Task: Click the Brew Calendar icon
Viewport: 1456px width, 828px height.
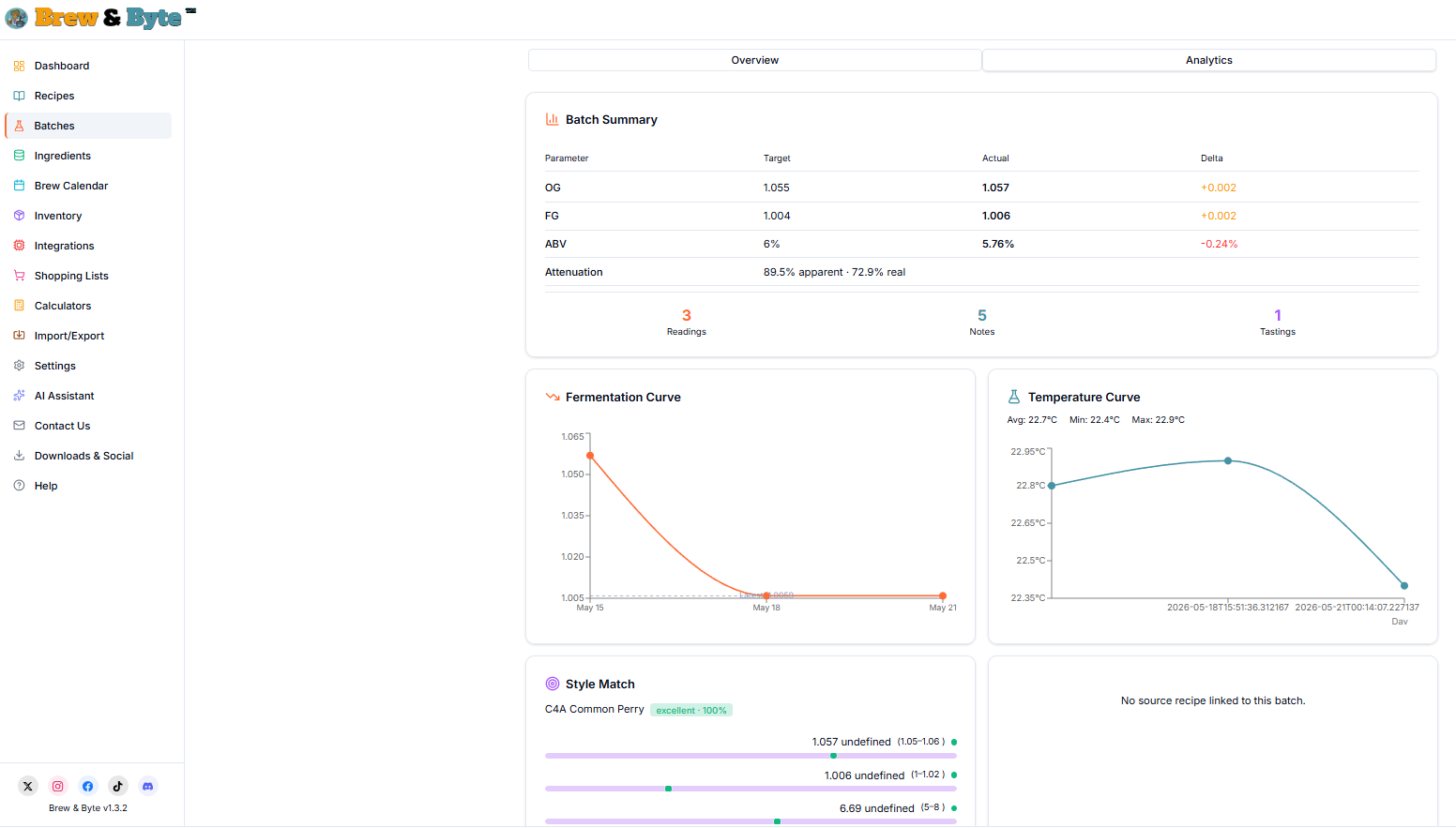Action: tap(19, 186)
